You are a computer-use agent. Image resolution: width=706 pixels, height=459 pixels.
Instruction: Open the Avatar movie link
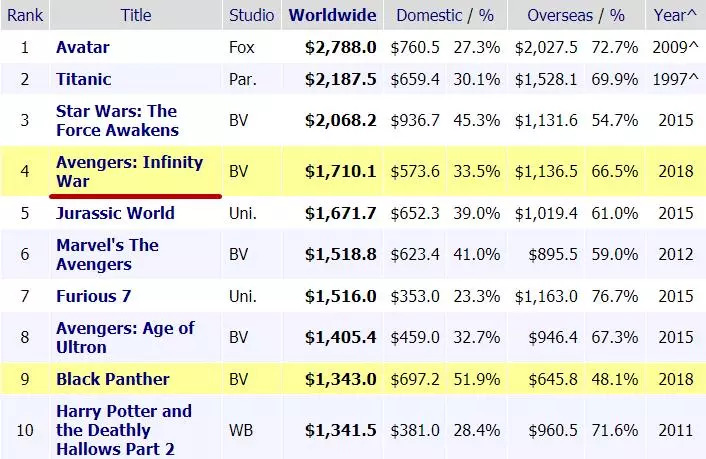point(82,47)
